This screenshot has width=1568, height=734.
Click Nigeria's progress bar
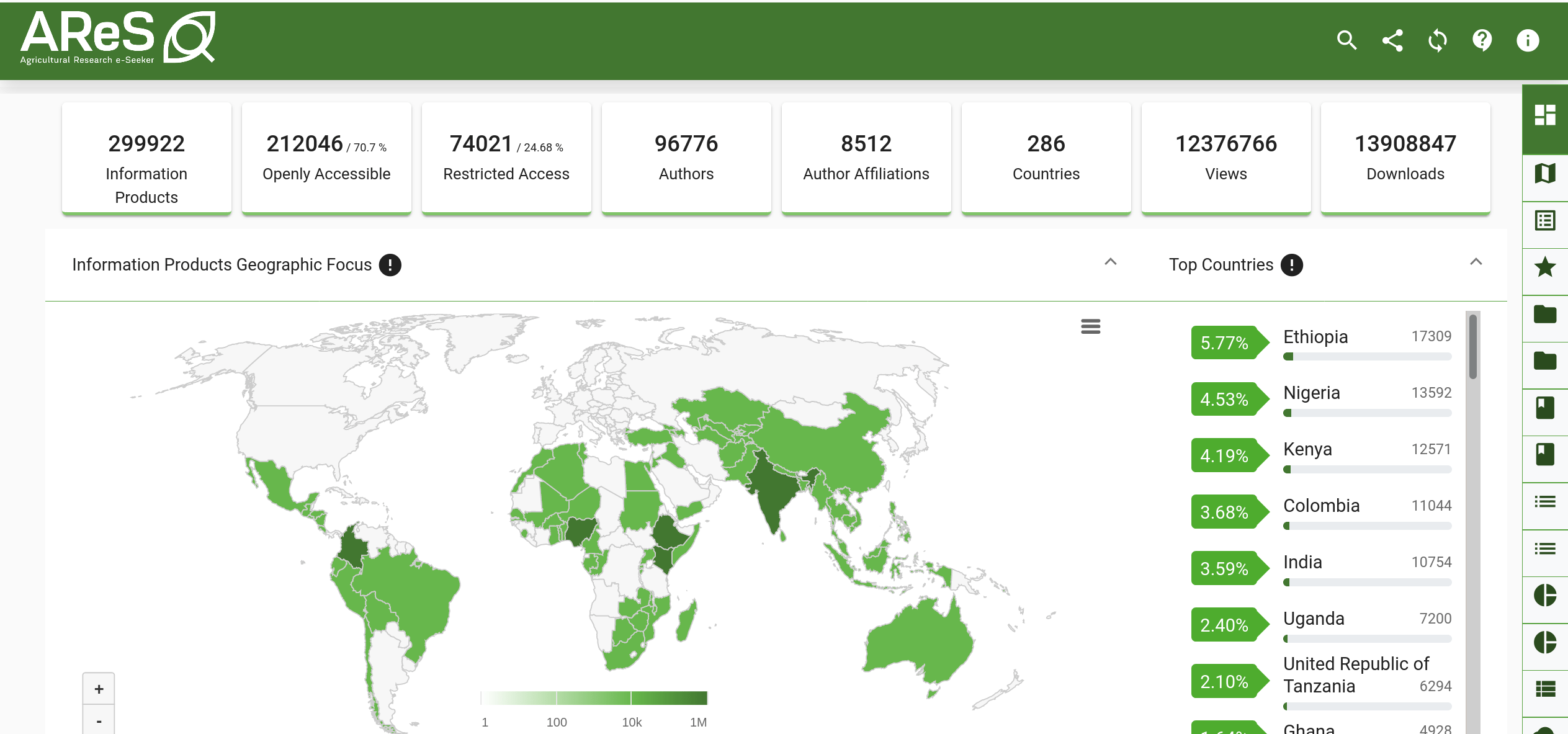1368,413
